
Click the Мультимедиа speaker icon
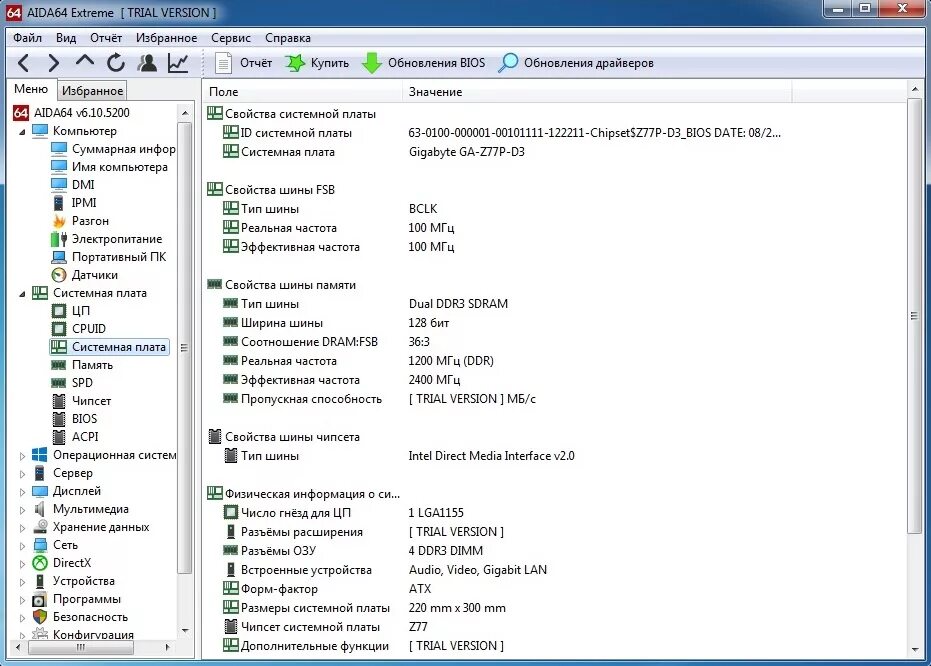[x=40, y=509]
